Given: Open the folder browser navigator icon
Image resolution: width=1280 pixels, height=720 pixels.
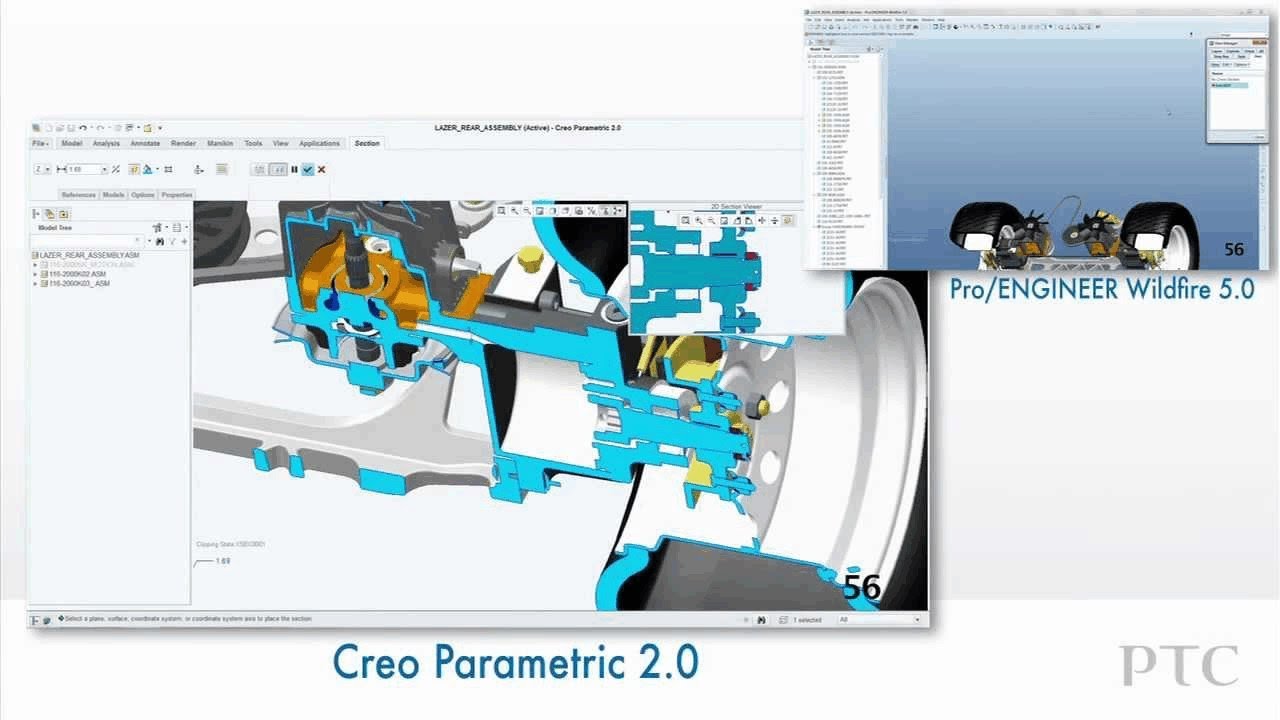Looking at the screenshot, I should [50, 214].
